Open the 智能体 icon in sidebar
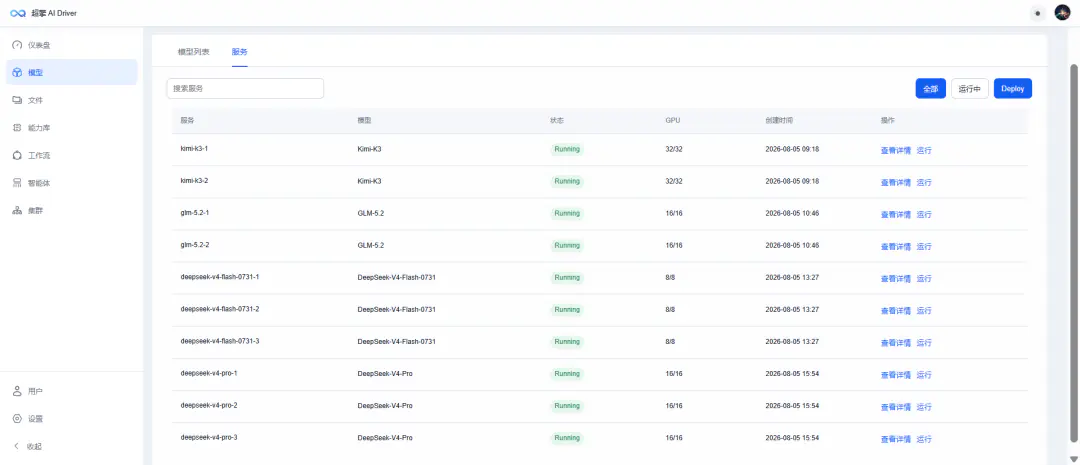 17,183
